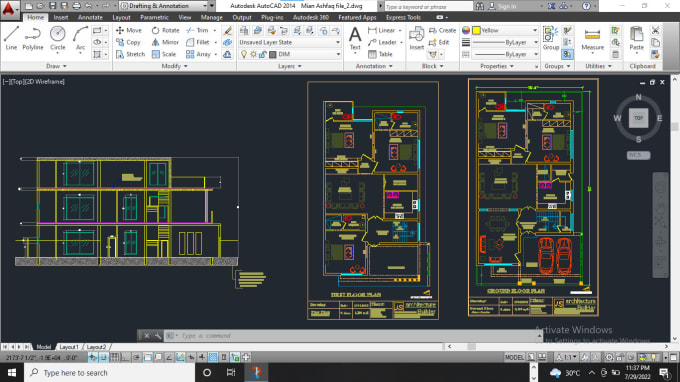Screen dimensions: 680x382
Task: Open the Express Tools ribbon tab
Action: 403,17
